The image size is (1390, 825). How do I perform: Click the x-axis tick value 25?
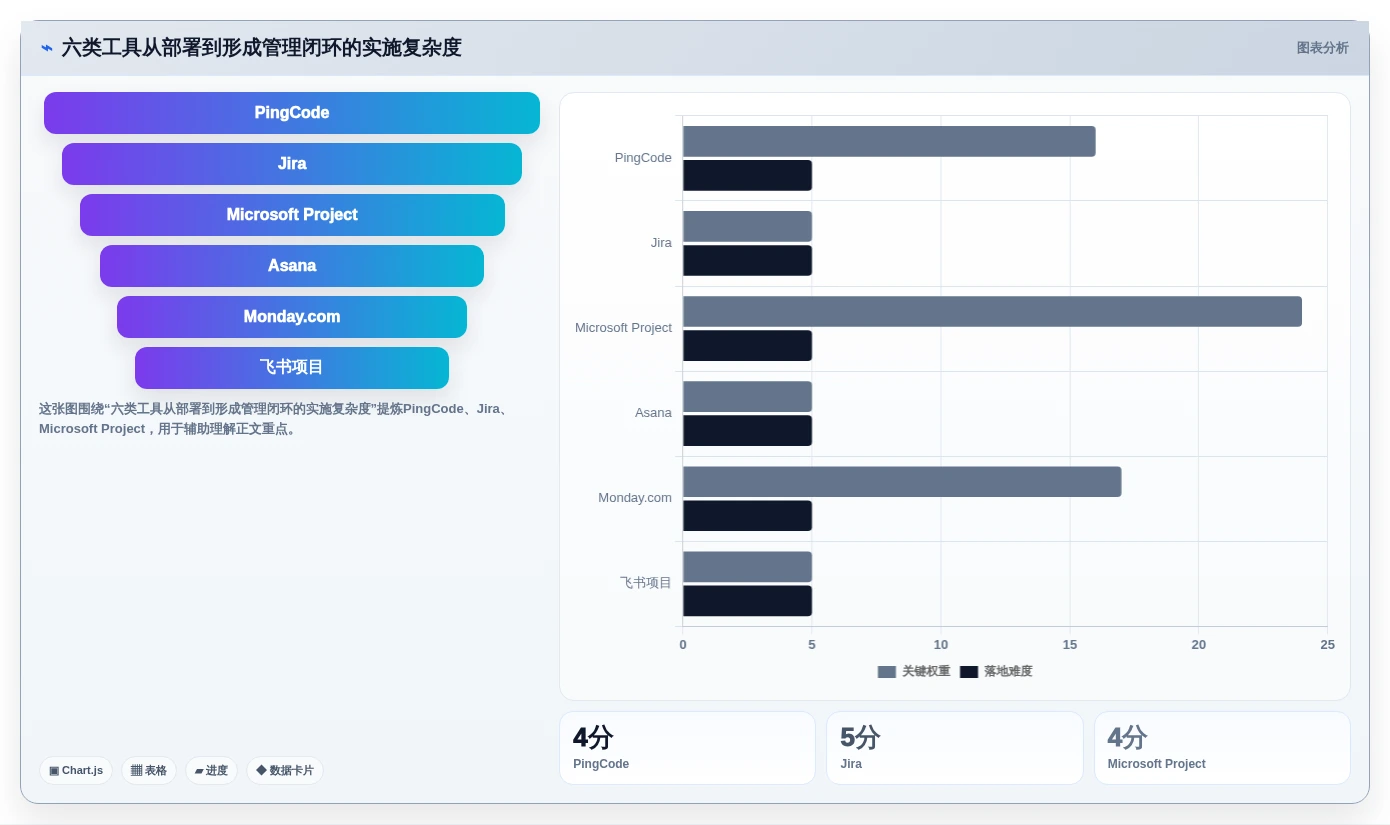(1327, 645)
